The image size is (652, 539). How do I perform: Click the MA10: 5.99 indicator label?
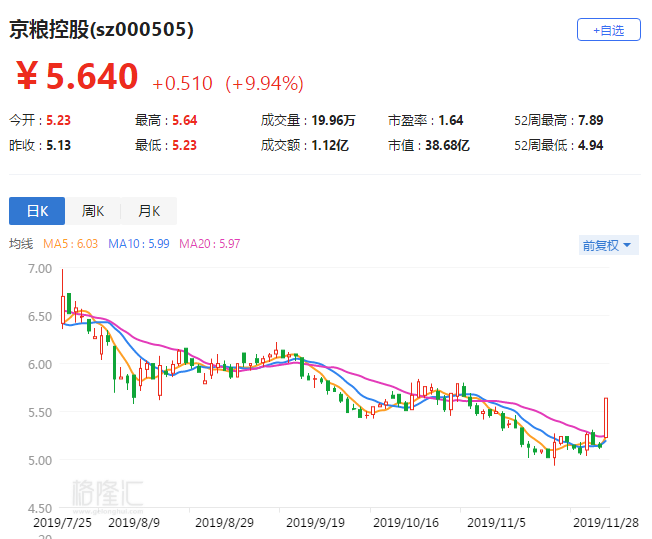point(139,244)
